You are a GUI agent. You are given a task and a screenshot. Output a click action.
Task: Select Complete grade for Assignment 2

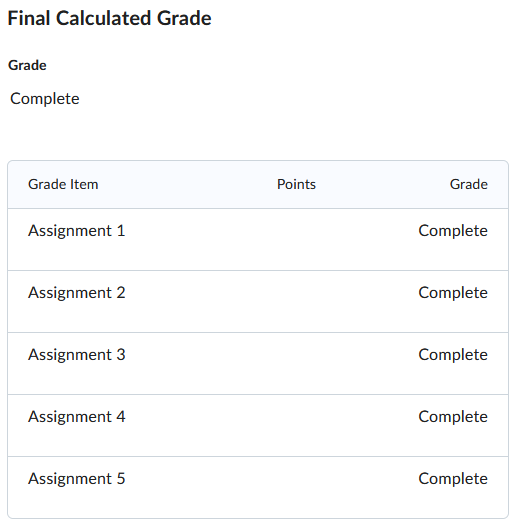453,293
